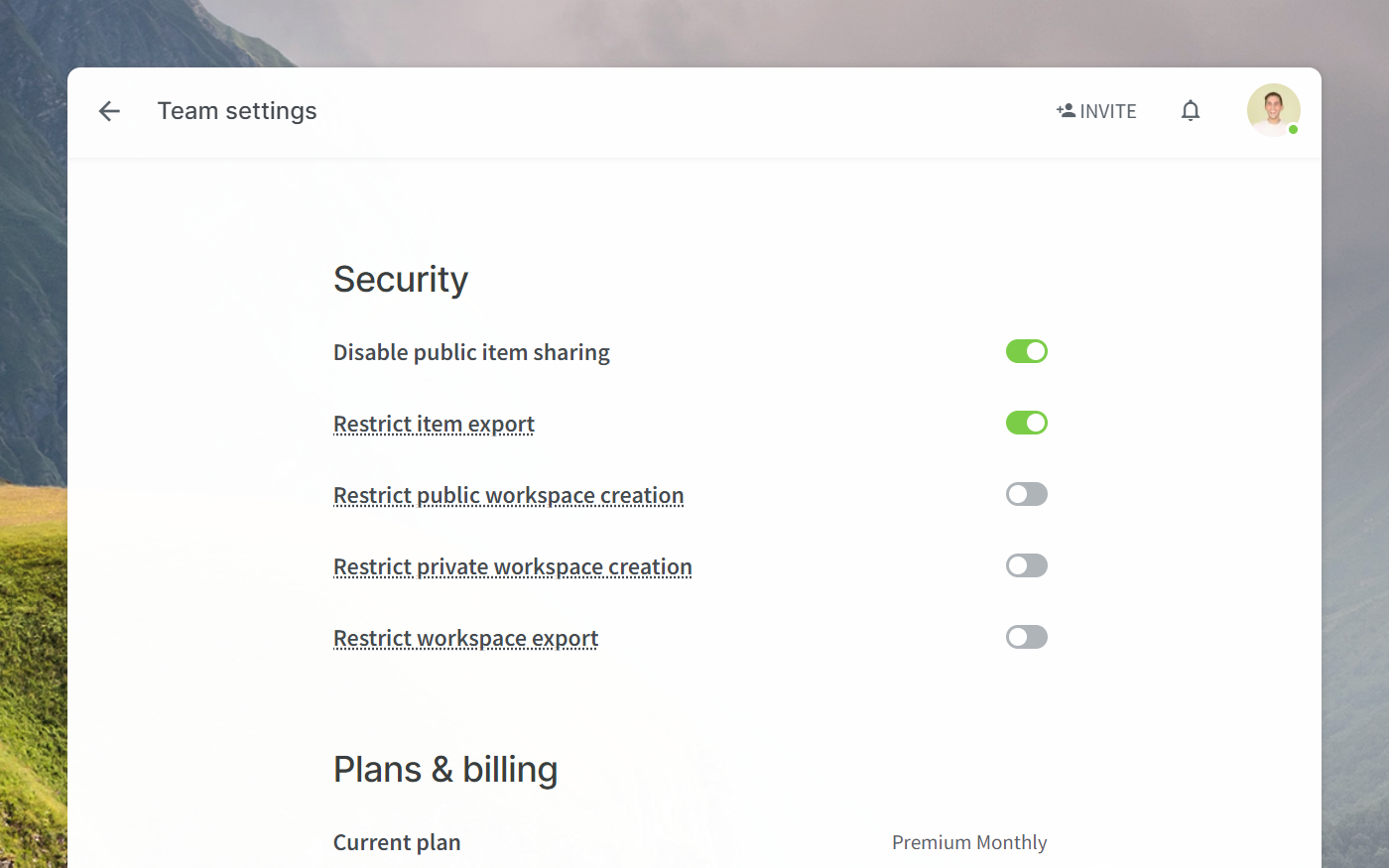Enable Restrict private workspace creation

[x=1027, y=565]
